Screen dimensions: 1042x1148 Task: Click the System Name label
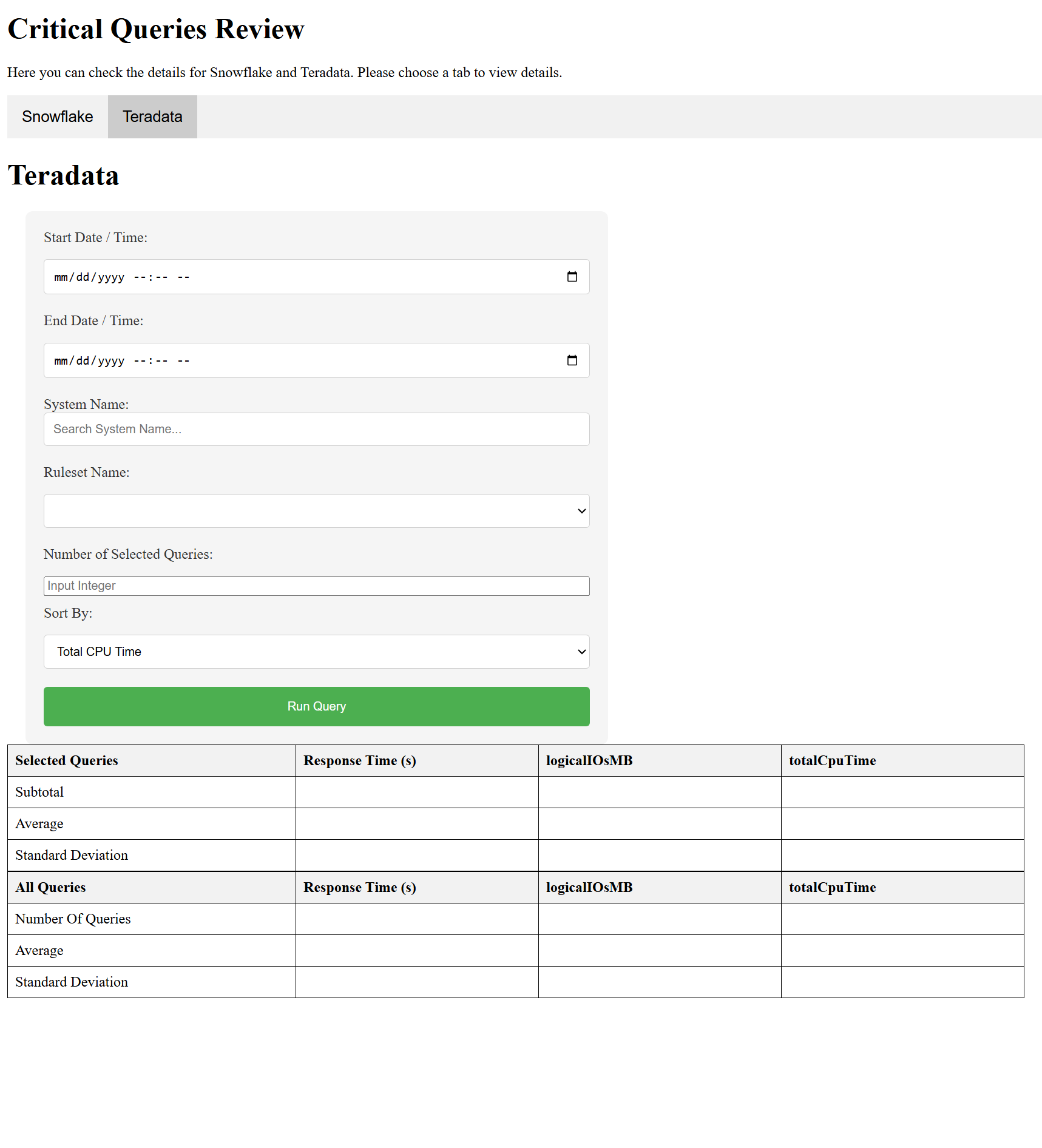coord(86,404)
